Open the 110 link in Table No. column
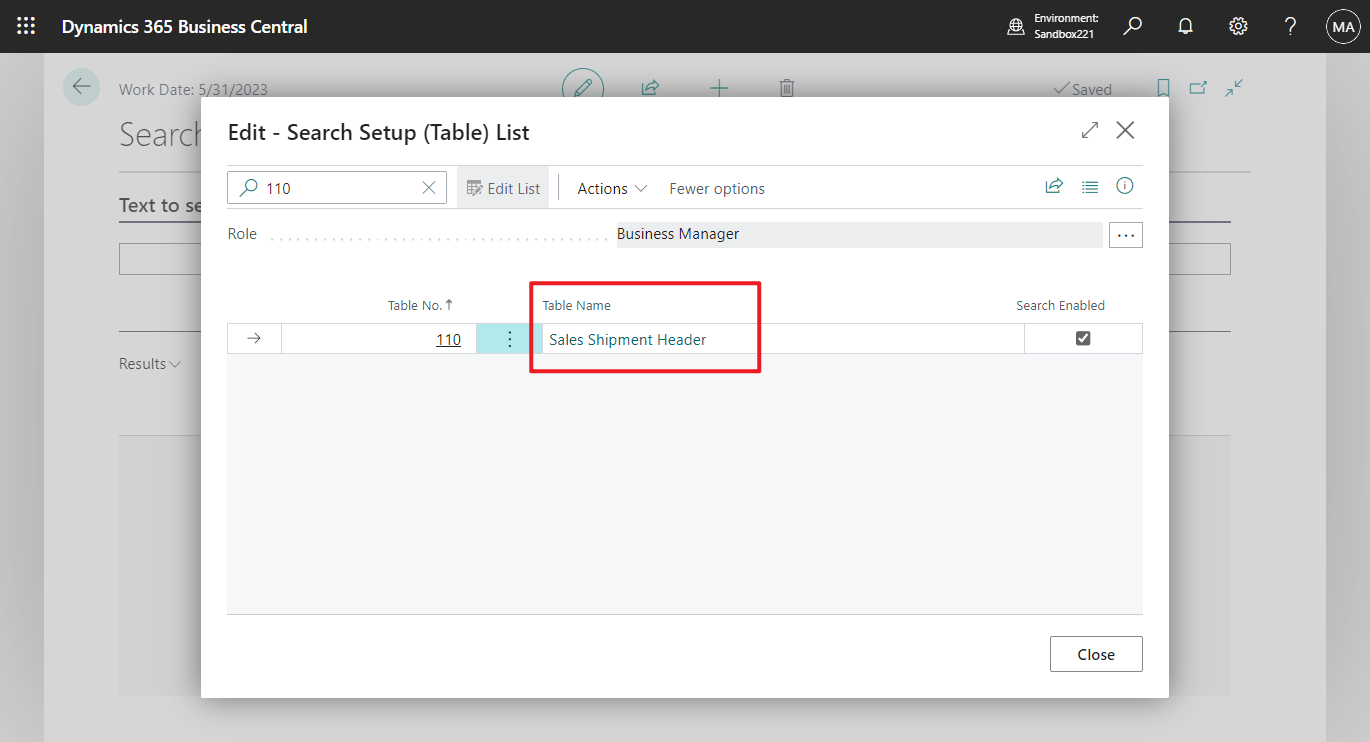The height and width of the screenshot is (742, 1370). pyautogui.click(x=450, y=338)
